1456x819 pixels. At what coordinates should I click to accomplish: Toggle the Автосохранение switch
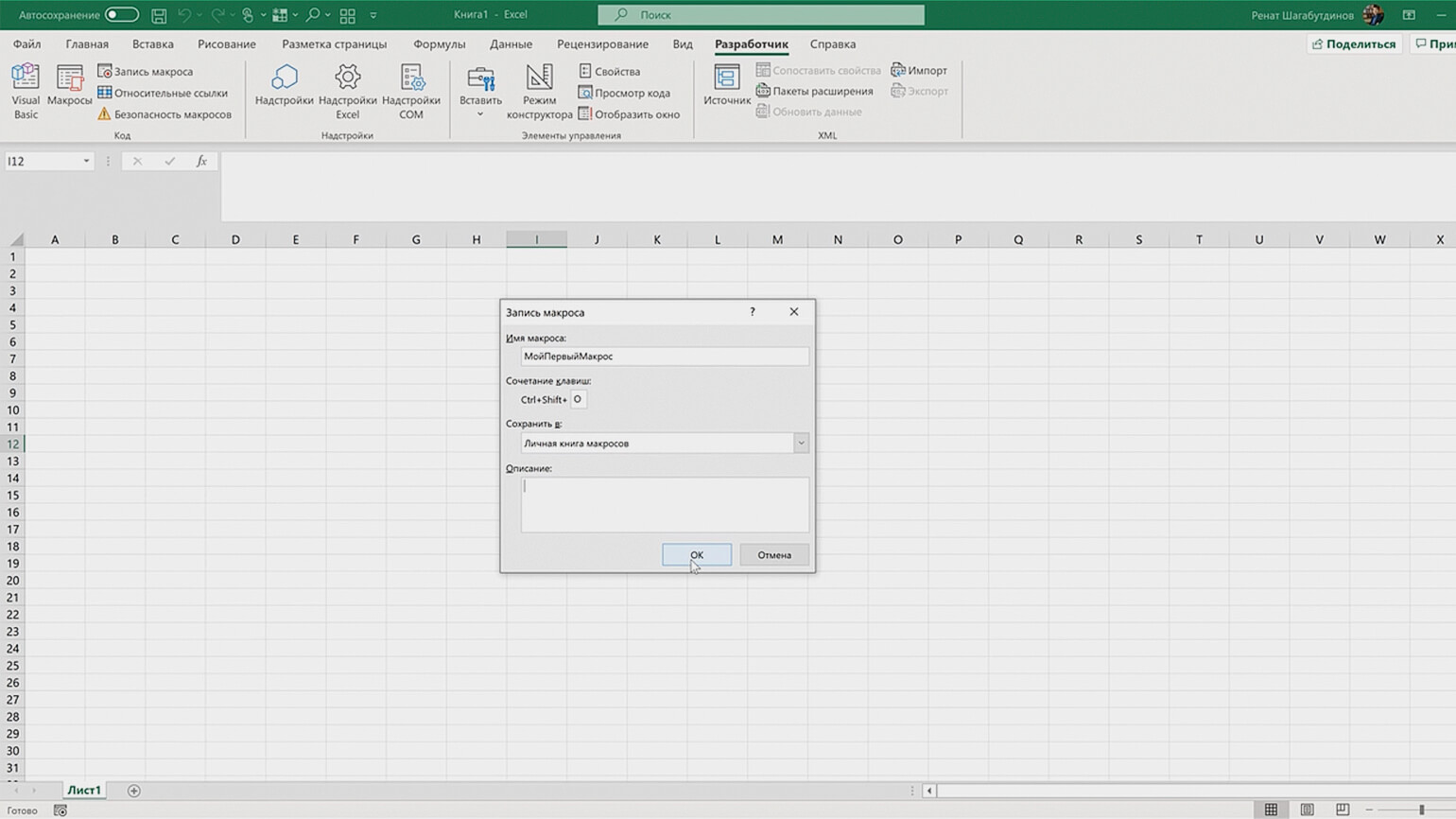coord(121,15)
